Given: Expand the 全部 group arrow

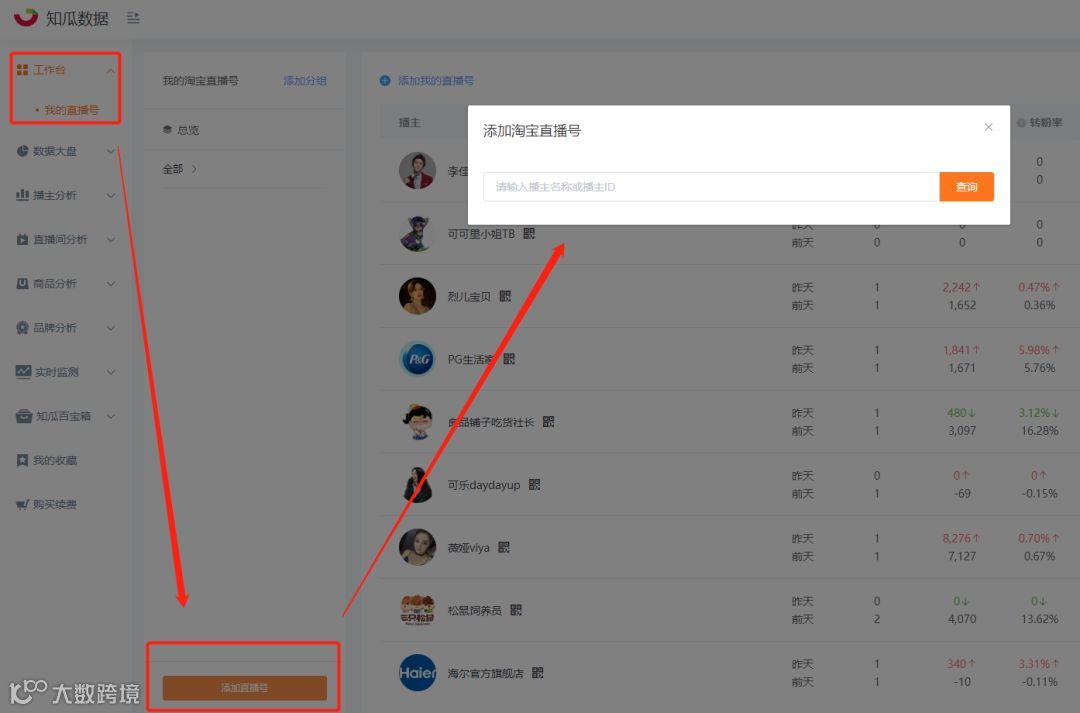Looking at the screenshot, I should [x=194, y=169].
